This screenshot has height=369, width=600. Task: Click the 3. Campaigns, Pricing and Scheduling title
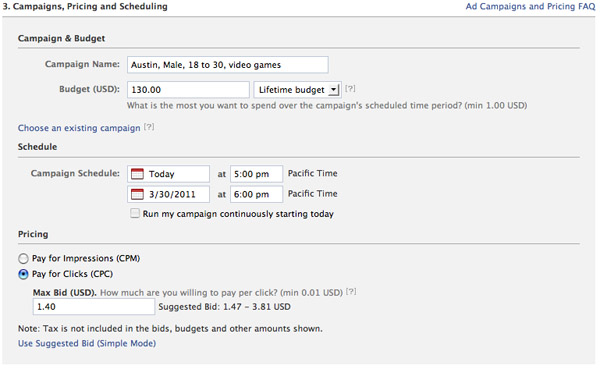tap(85, 7)
